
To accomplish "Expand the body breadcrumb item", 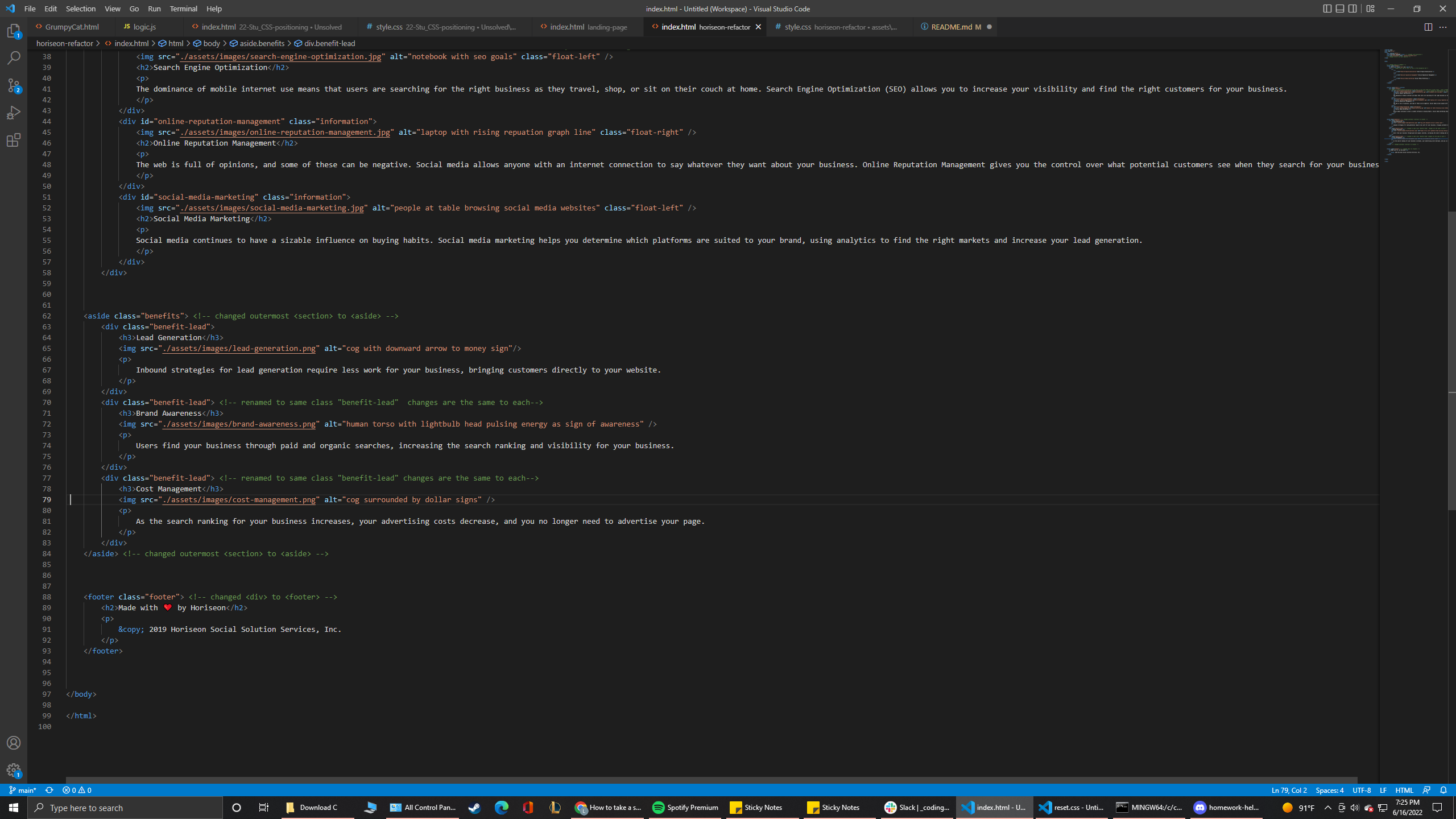I will [207, 43].
